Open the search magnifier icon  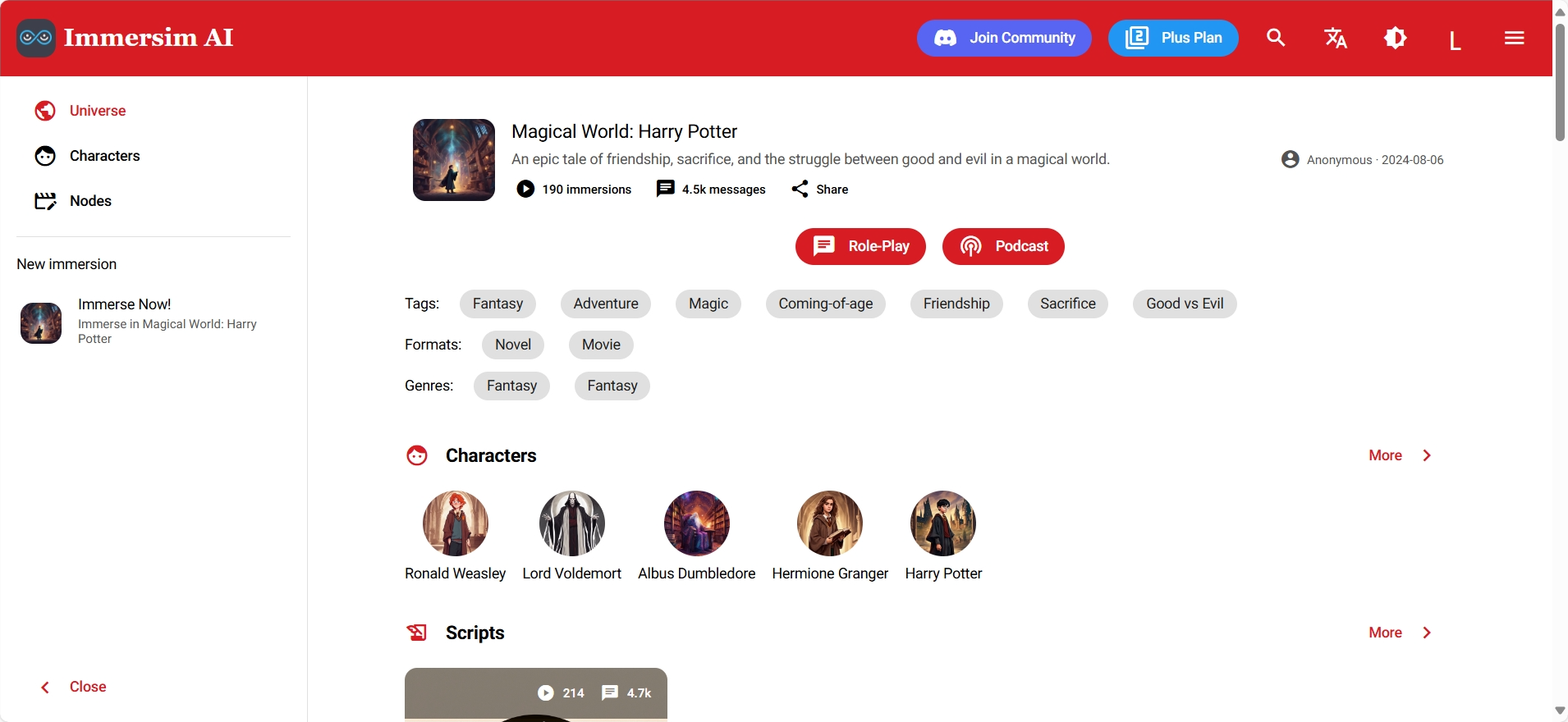point(1276,38)
